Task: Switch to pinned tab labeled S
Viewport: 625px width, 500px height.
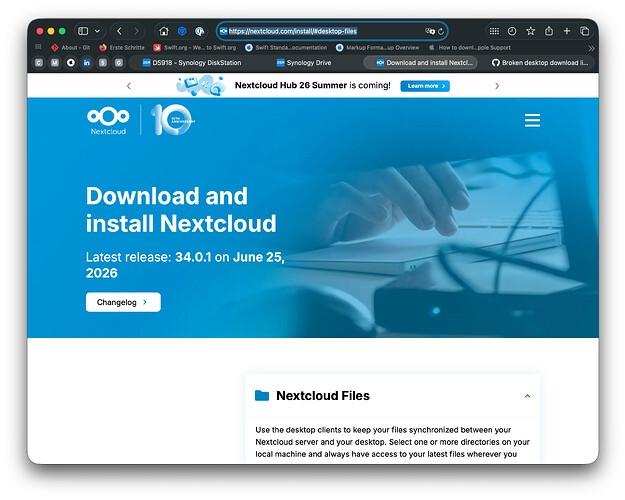Action: click(102, 63)
